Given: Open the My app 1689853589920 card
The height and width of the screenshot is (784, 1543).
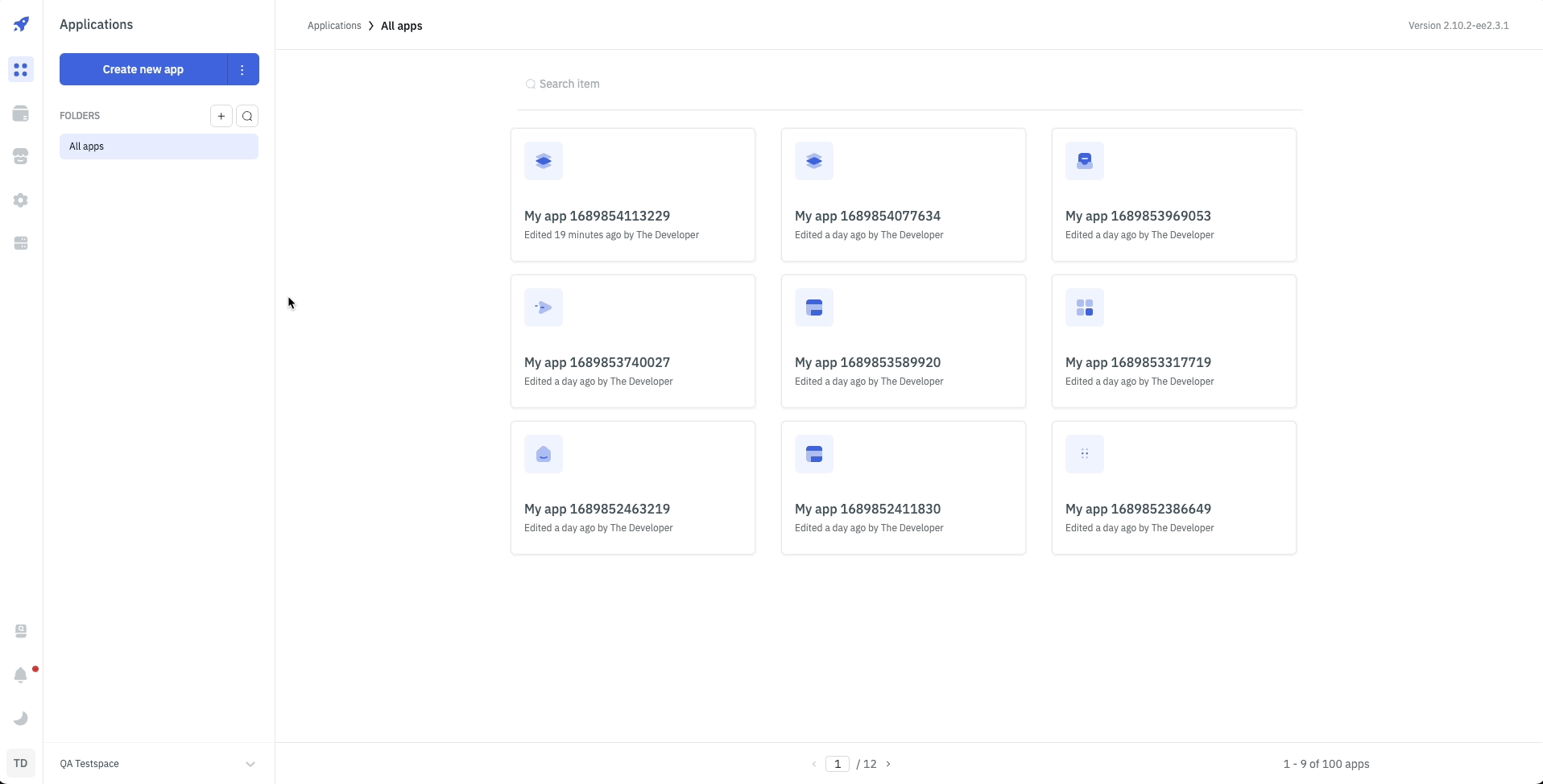Looking at the screenshot, I should pos(903,341).
